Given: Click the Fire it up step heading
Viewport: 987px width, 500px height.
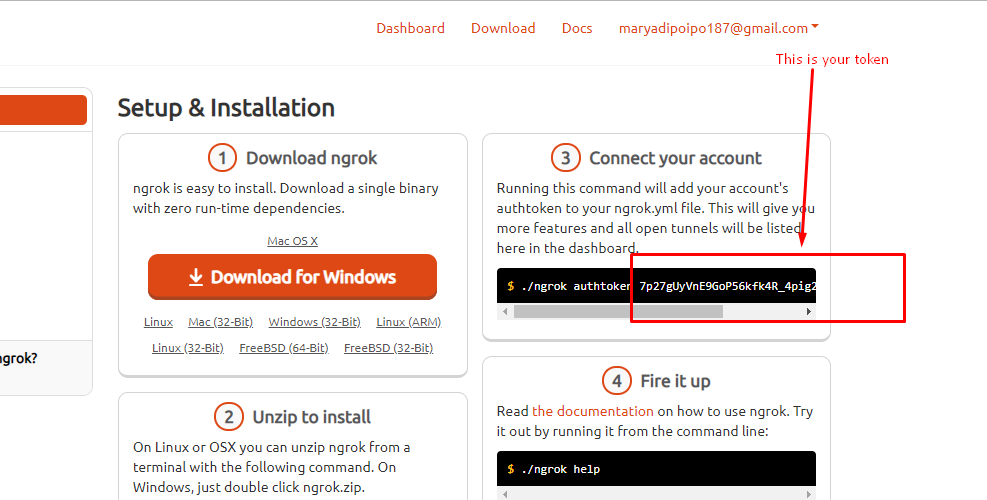Looking at the screenshot, I should [675, 381].
